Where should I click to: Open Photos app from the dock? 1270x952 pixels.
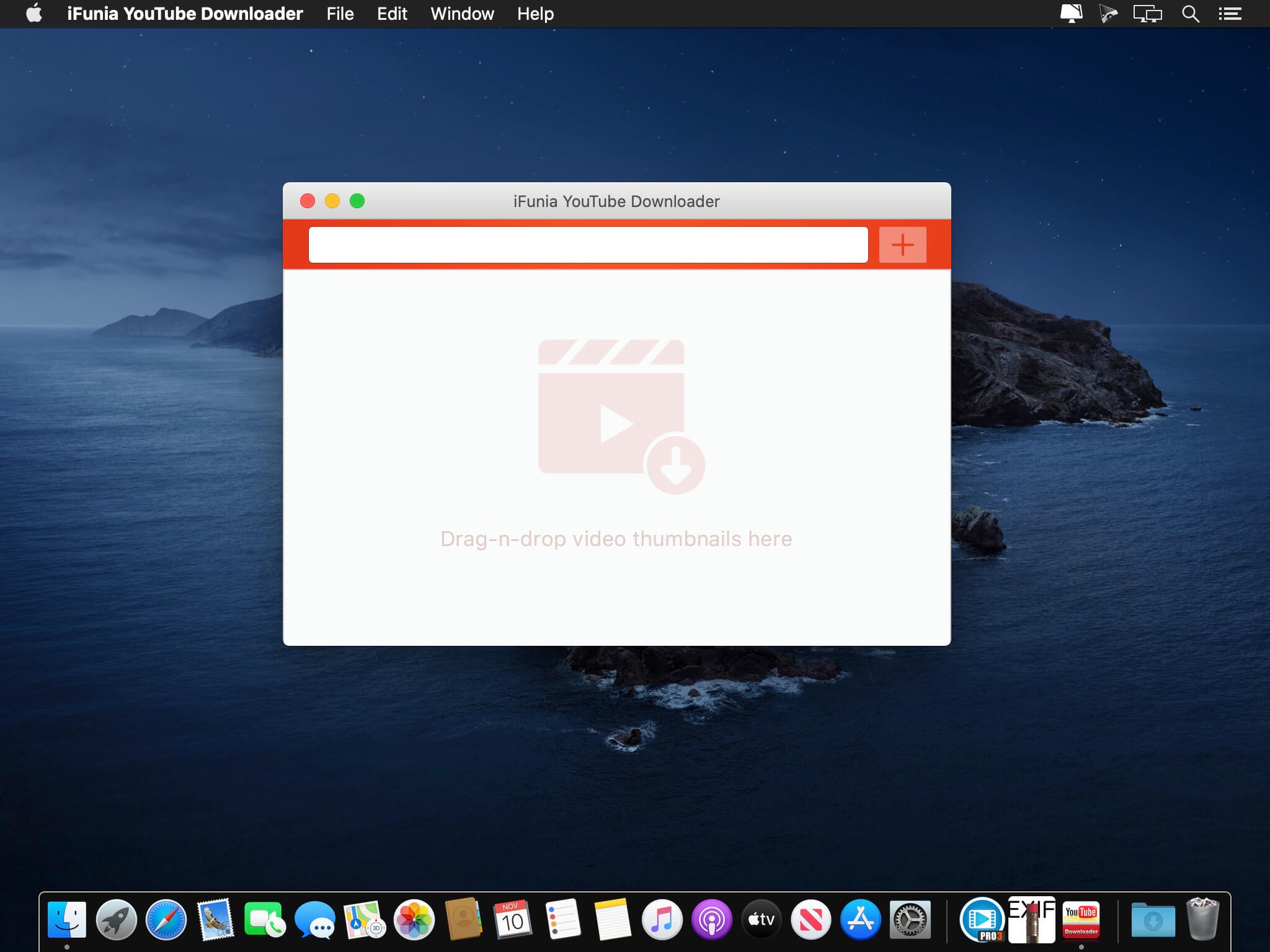414,920
